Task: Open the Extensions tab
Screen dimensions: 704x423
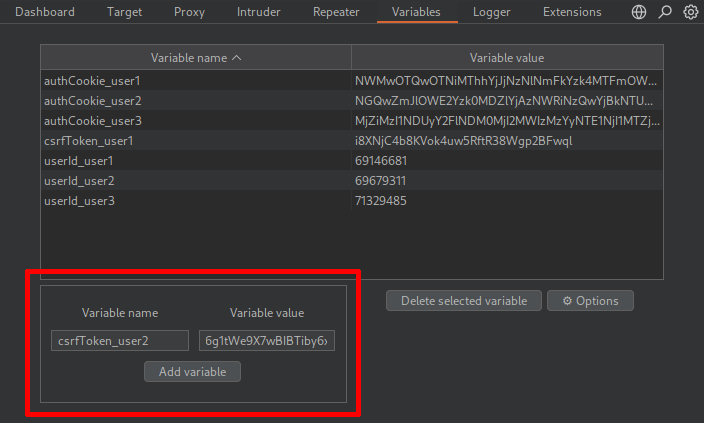Action: 572,12
